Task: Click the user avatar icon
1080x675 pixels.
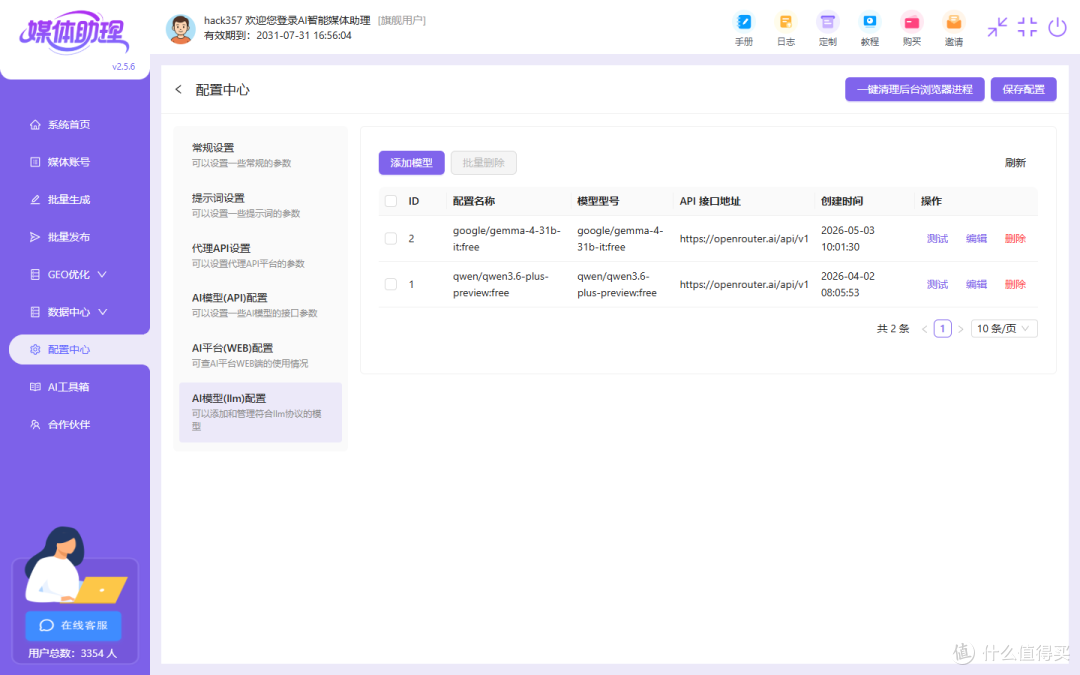Action: pos(180,29)
